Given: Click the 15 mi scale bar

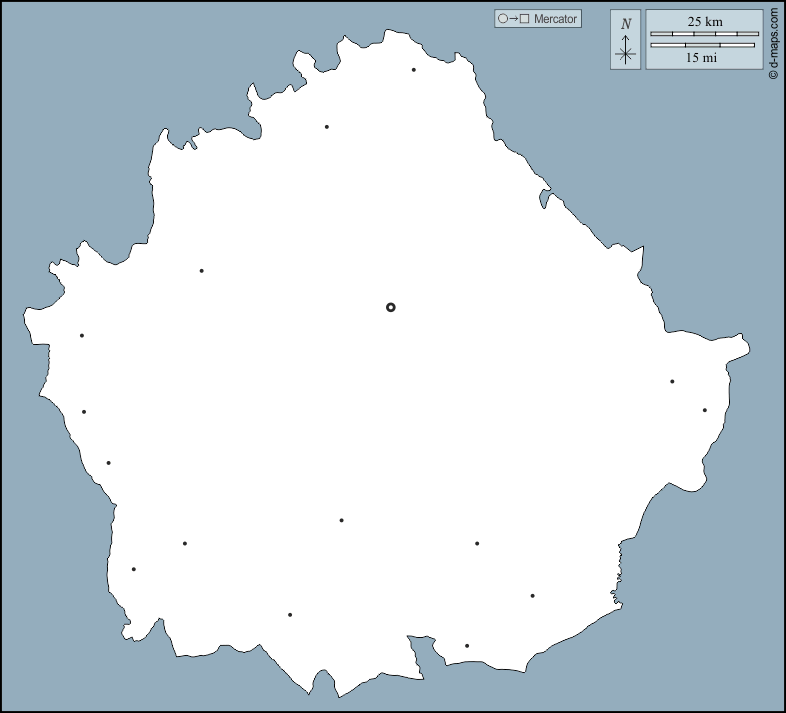Looking at the screenshot, I should click(x=702, y=45).
